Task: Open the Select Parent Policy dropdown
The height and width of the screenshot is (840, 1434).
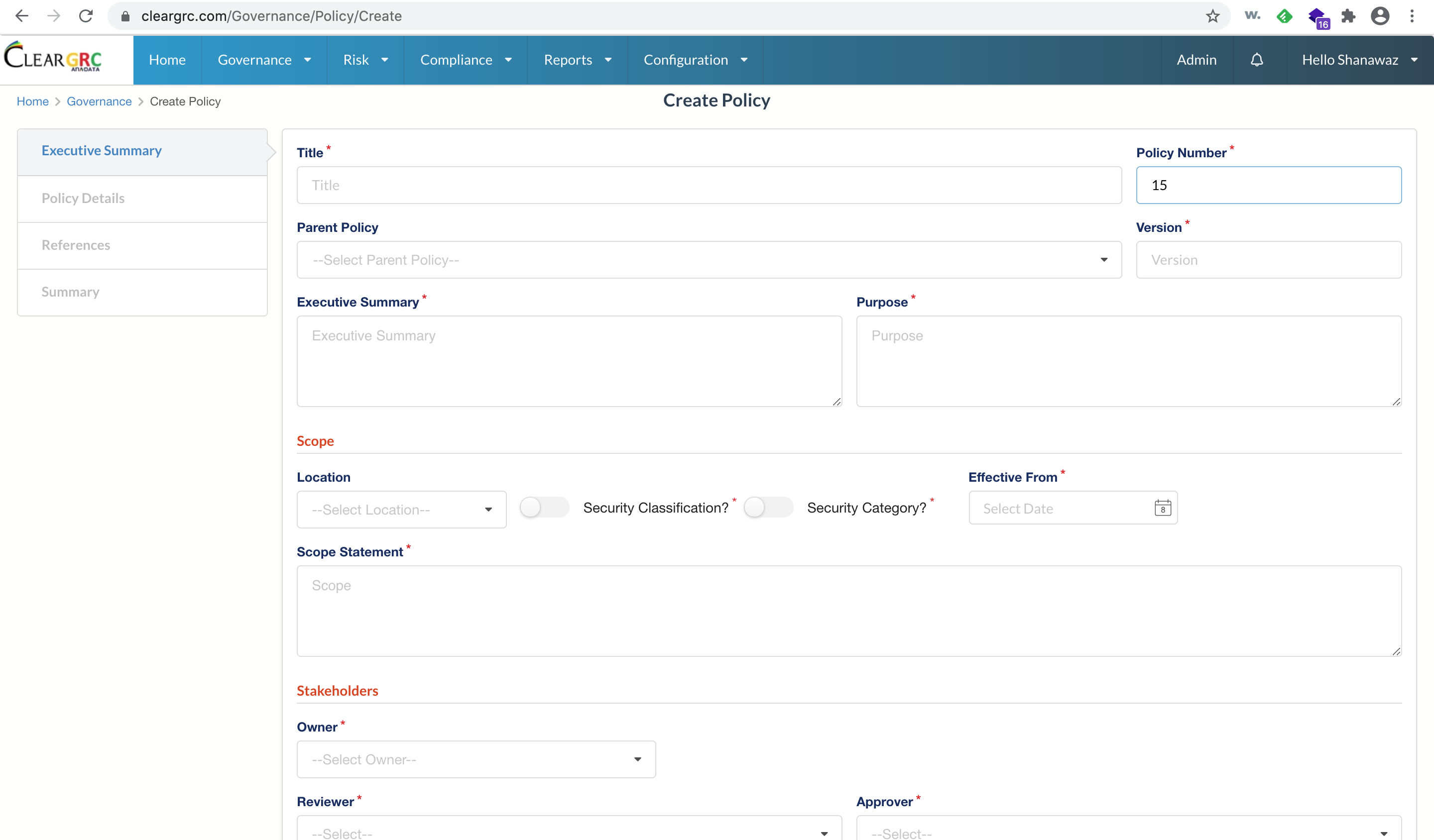Action: pos(709,260)
